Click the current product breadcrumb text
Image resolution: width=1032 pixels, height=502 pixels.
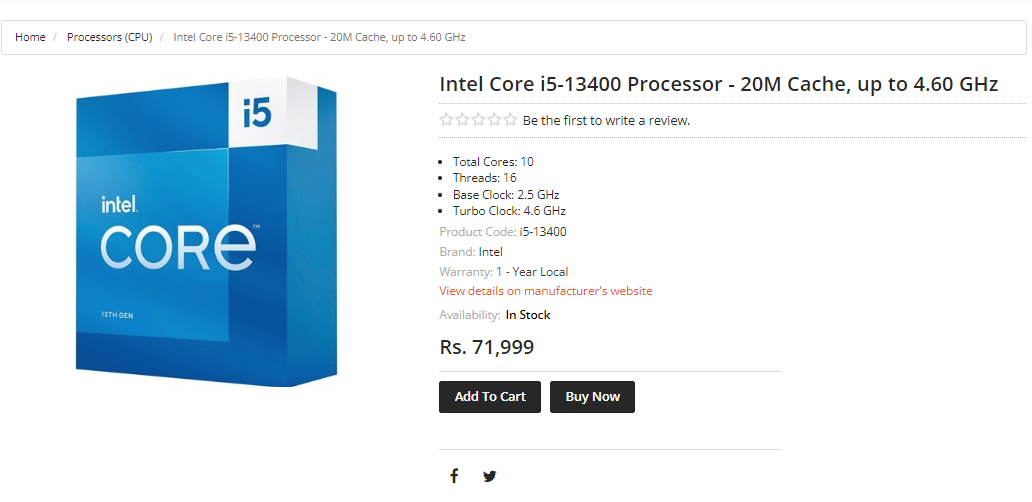tap(319, 37)
